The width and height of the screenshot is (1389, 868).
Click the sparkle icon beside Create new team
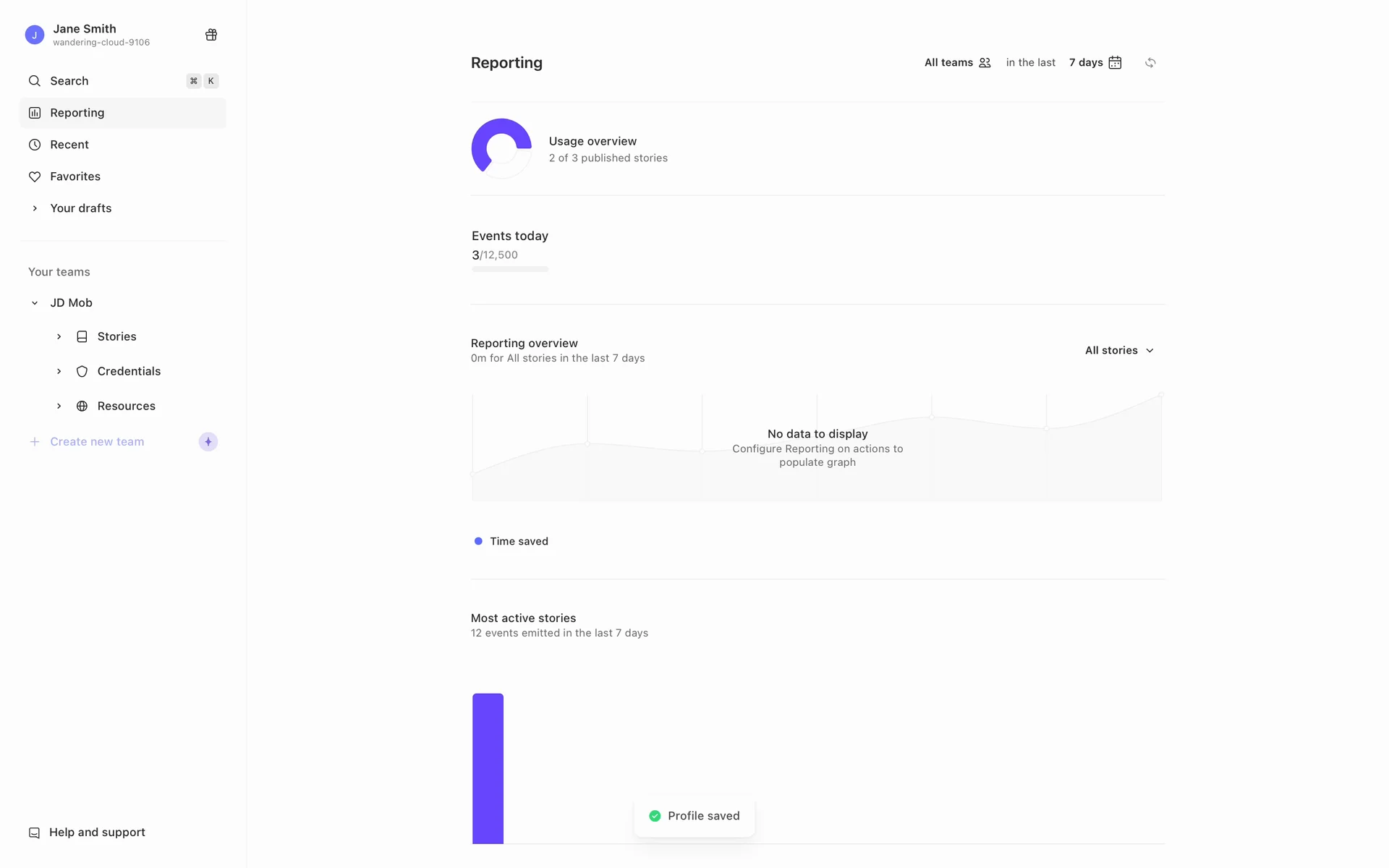(x=208, y=442)
